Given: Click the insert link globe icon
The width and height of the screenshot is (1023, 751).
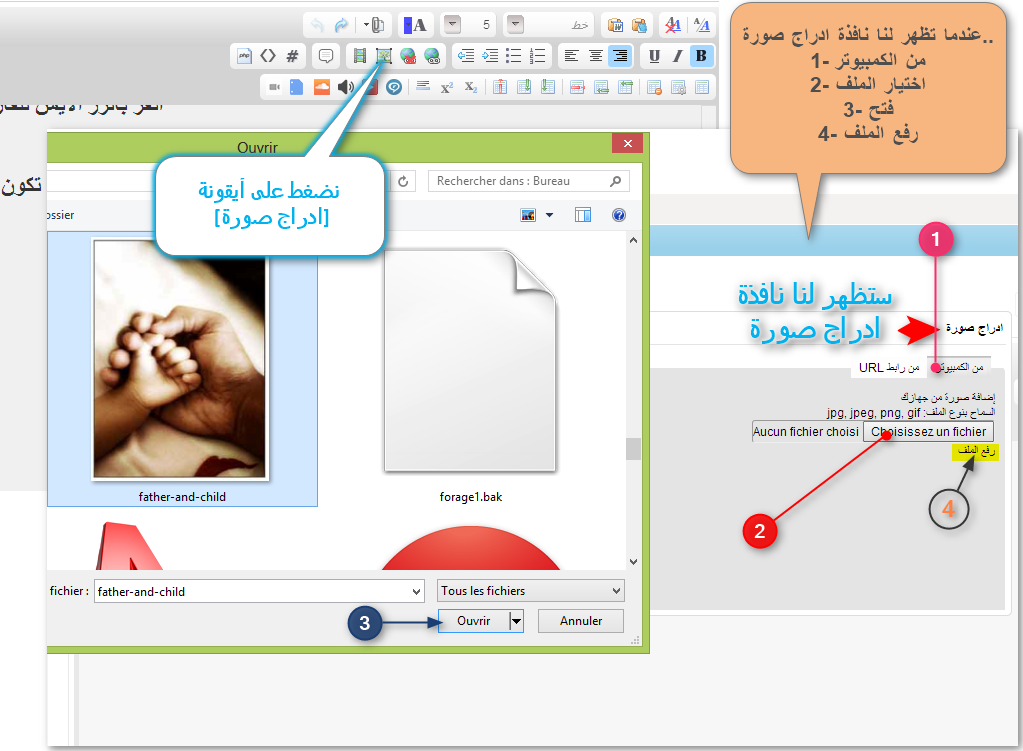Looking at the screenshot, I should pos(432,56).
